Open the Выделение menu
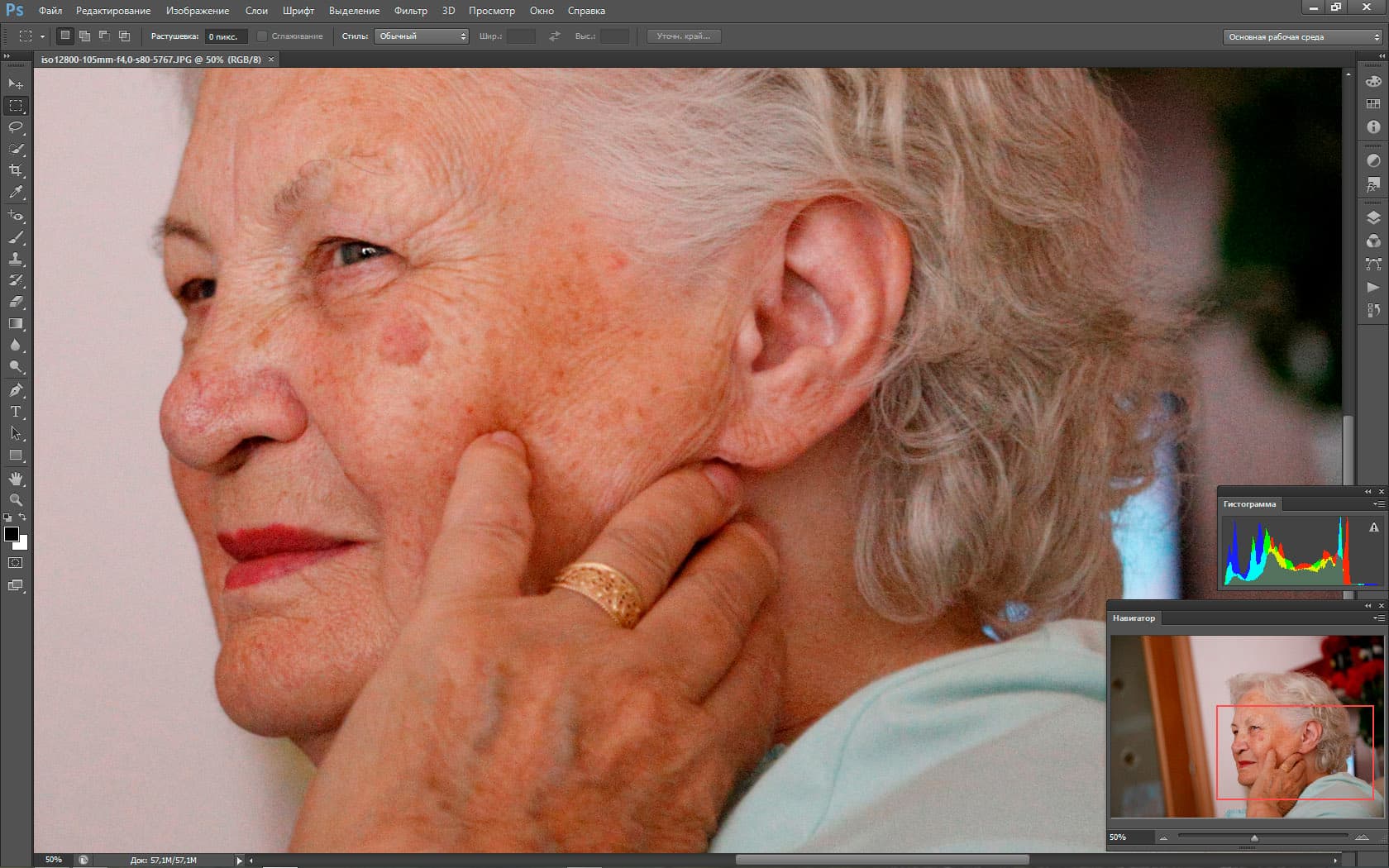 click(354, 11)
